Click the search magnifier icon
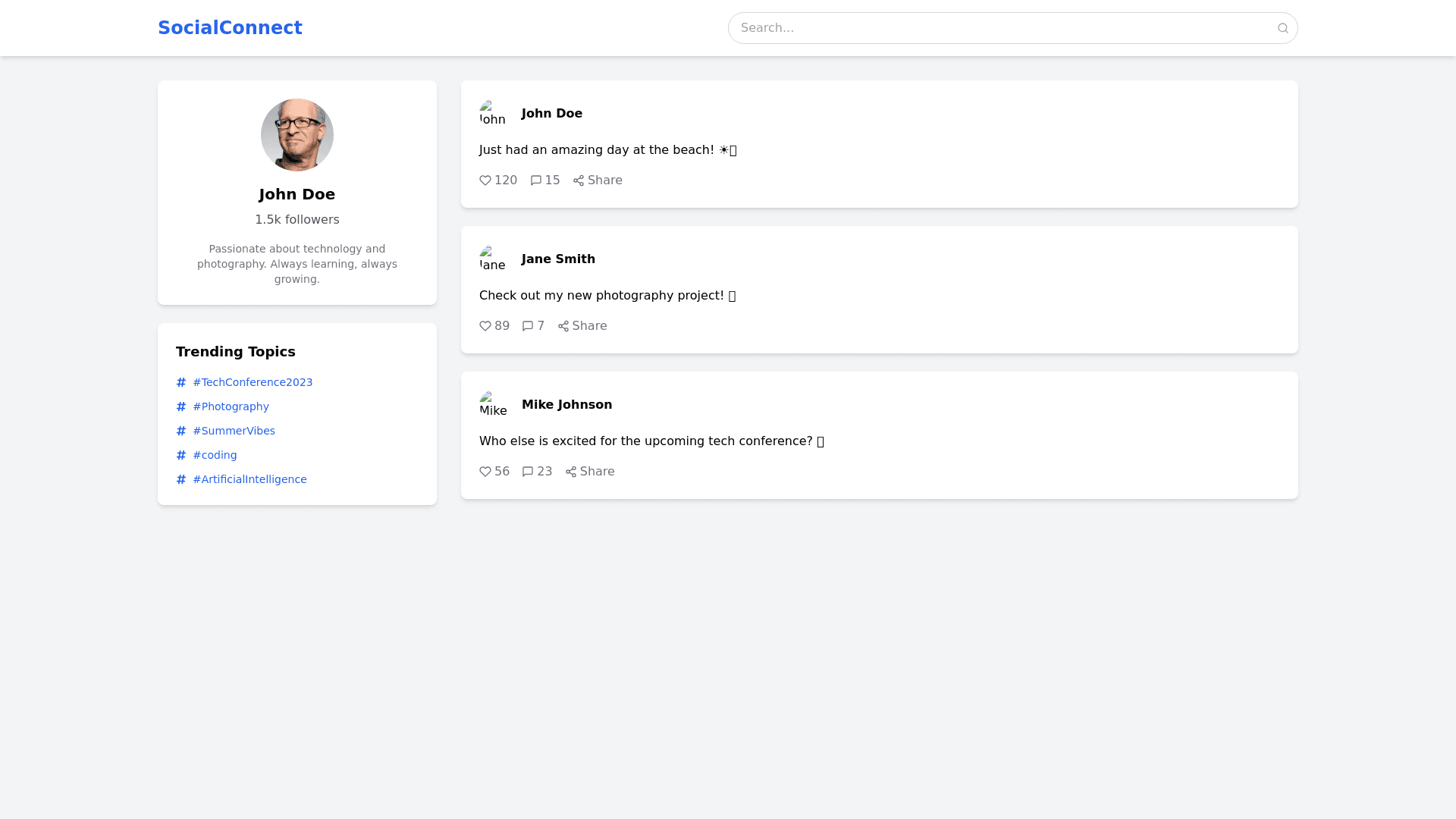The width and height of the screenshot is (1456, 819). pos(1282,28)
